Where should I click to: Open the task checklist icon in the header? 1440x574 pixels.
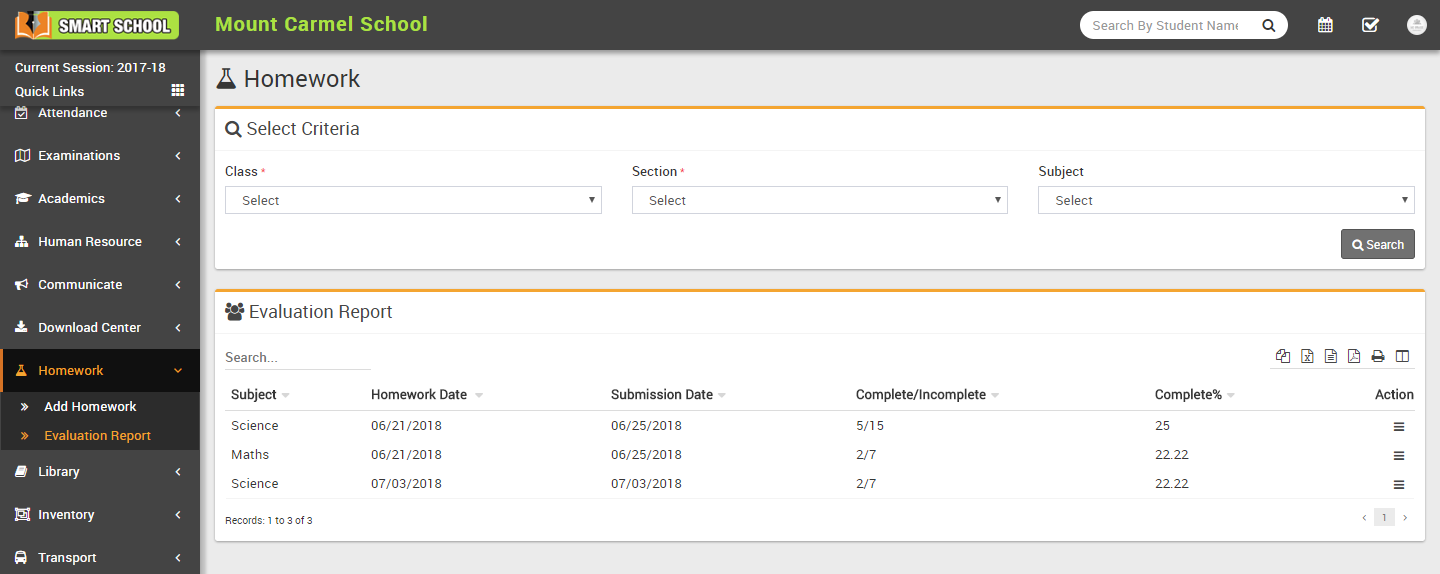(1370, 25)
